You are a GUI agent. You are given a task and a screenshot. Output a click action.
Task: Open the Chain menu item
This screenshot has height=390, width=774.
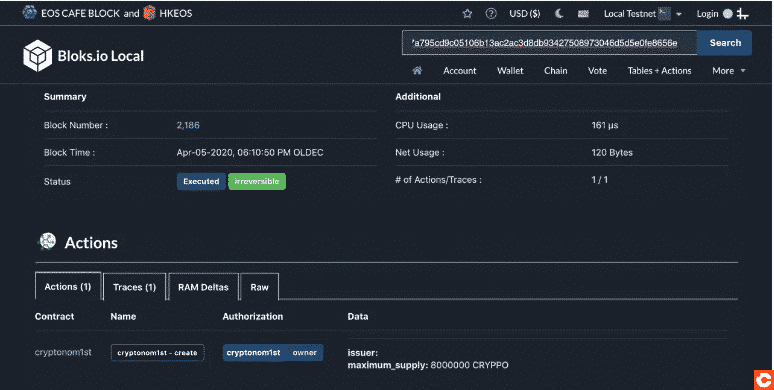pyautogui.click(x=555, y=71)
